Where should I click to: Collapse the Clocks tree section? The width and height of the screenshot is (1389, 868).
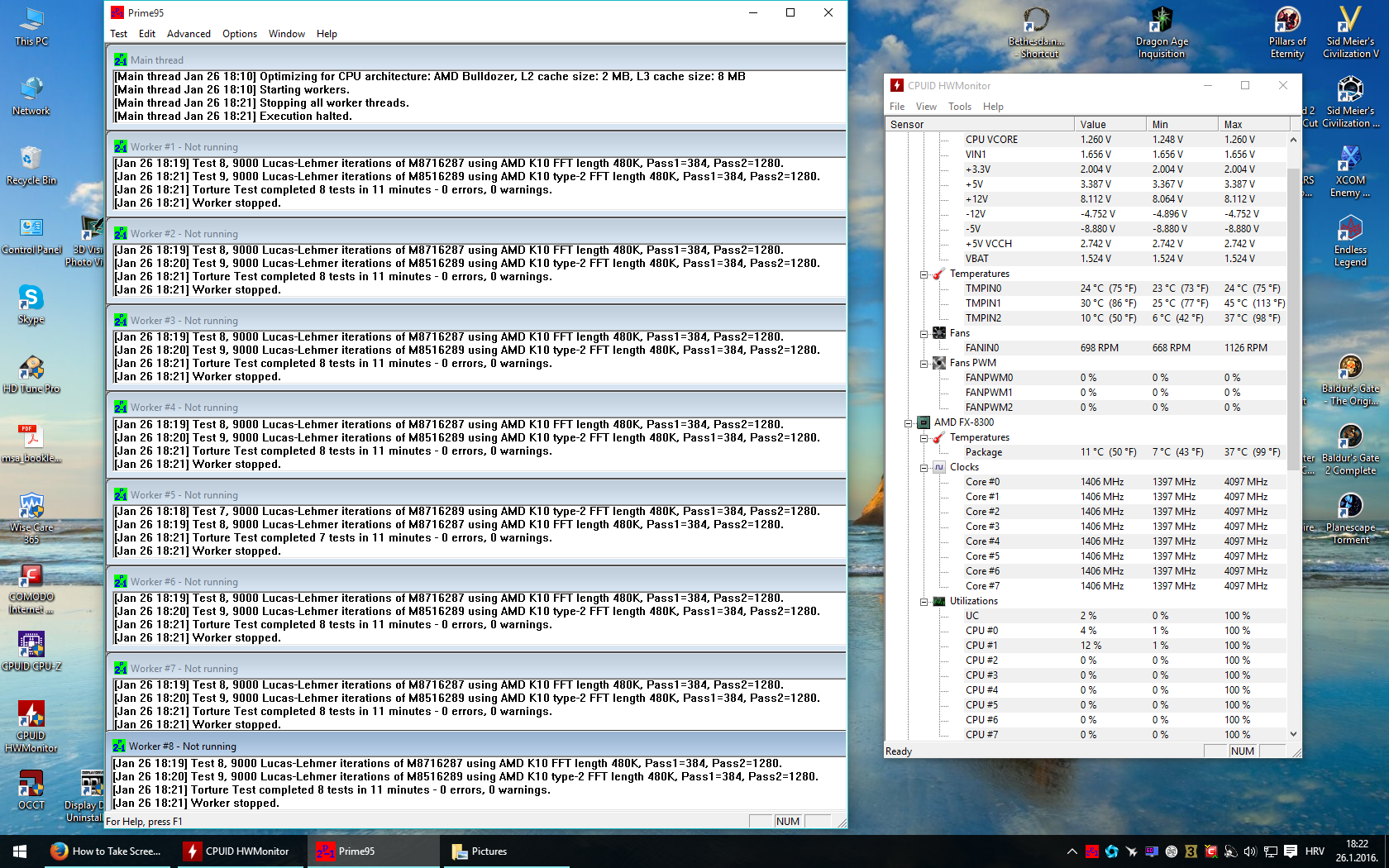(924, 468)
